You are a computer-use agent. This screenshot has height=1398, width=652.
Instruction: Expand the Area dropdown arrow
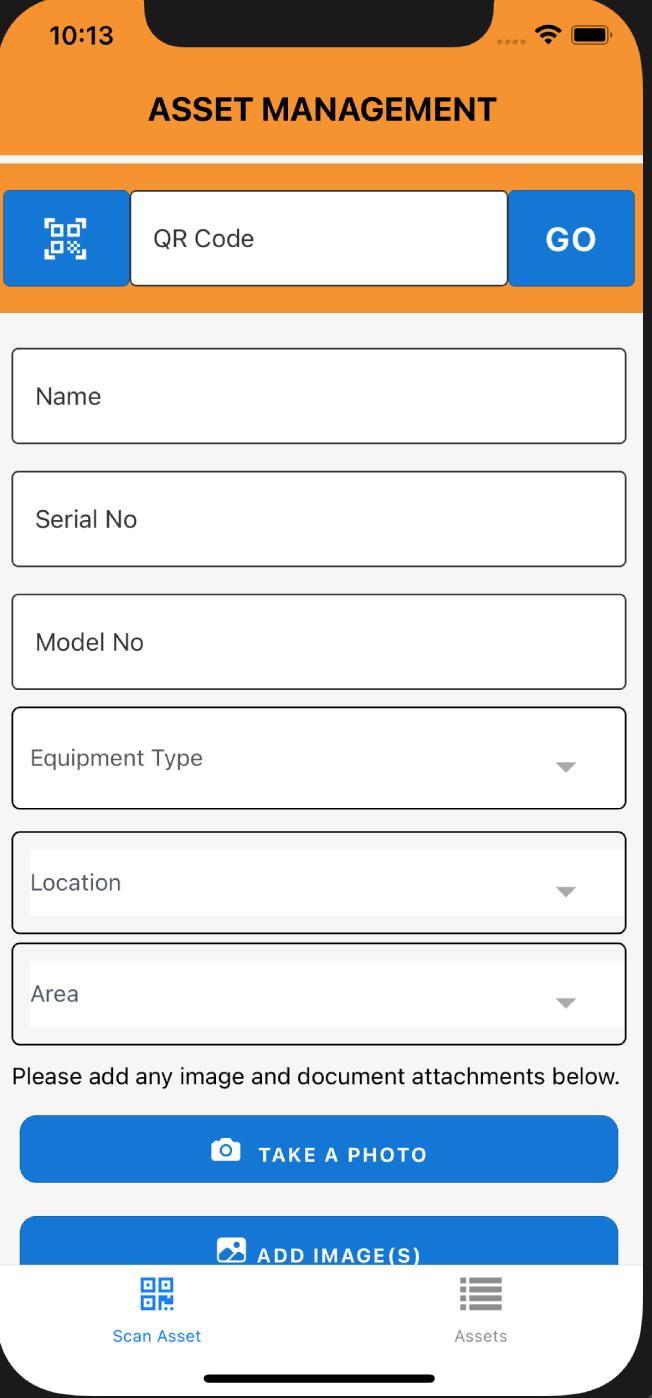click(566, 1002)
